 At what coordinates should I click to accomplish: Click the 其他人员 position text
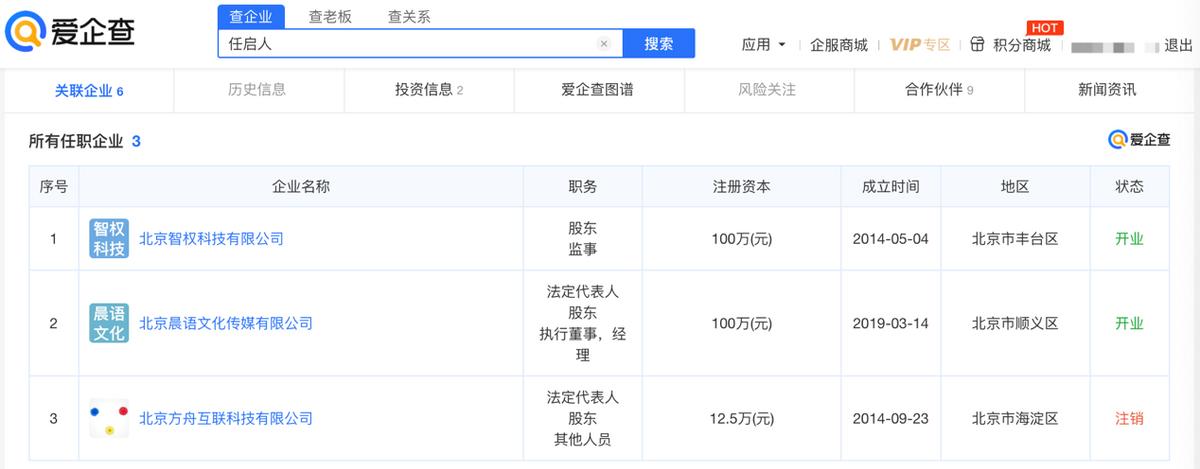(582, 439)
